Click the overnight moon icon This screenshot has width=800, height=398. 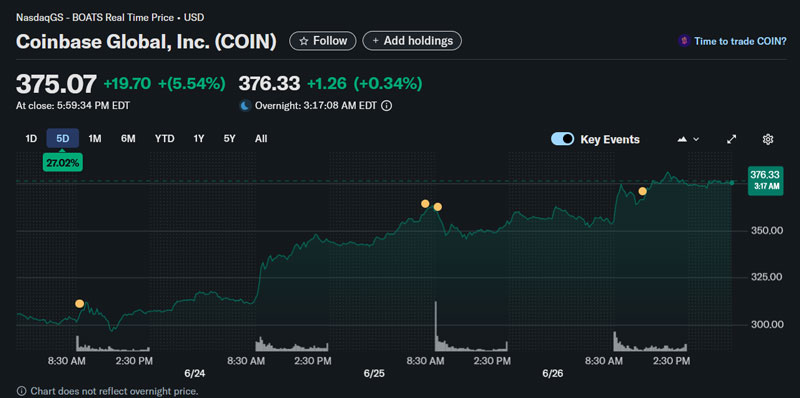(245, 106)
